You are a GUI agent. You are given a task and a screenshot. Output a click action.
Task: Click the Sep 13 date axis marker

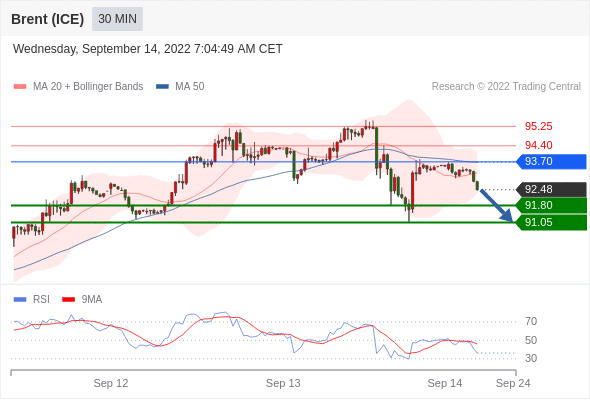(x=283, y=383)
